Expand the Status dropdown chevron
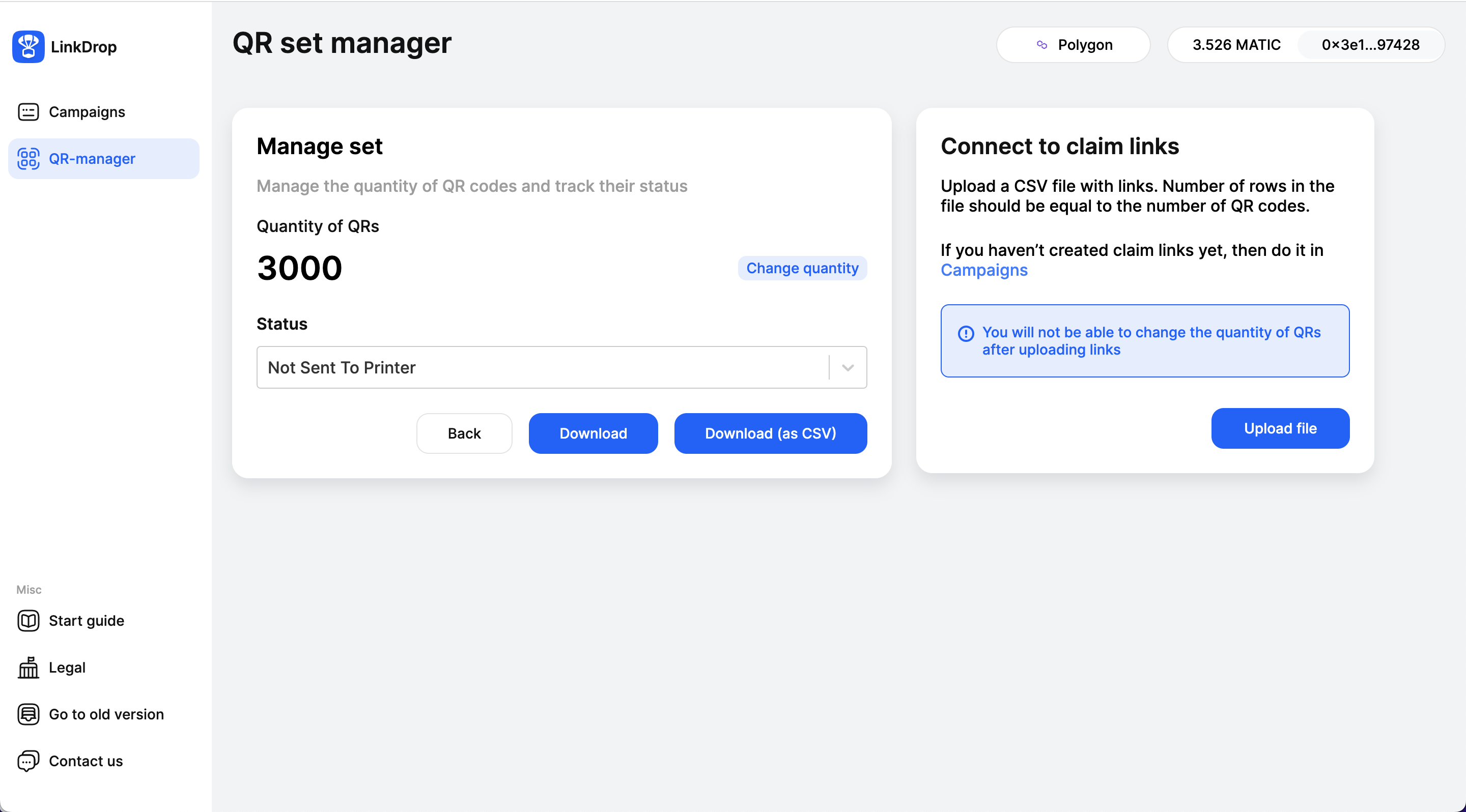The height and width of the screenshot is (812, 1466). pos(848,367)
